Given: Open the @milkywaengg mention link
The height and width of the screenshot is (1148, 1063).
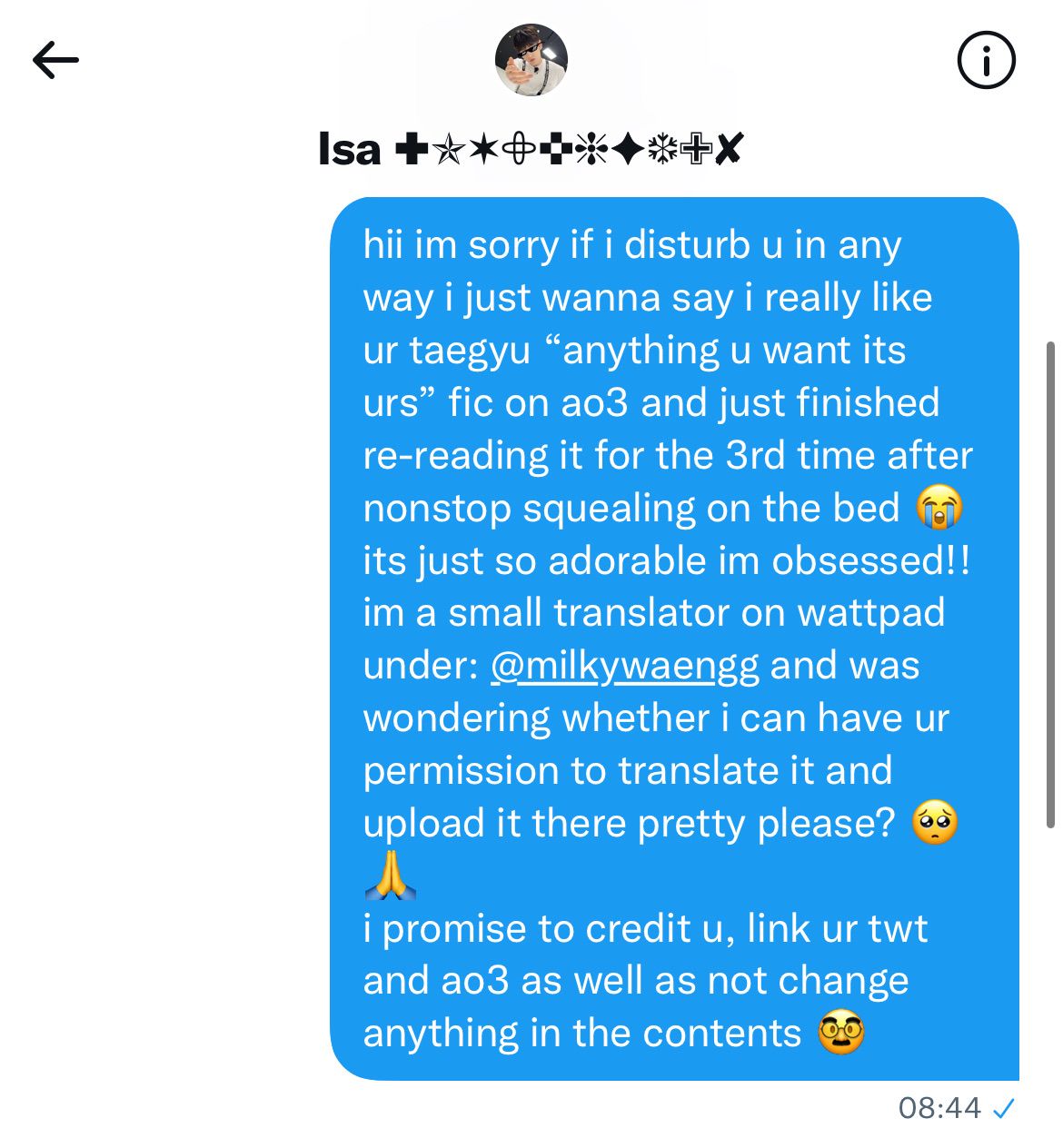Looking at the screenshot, I should 624,665.
